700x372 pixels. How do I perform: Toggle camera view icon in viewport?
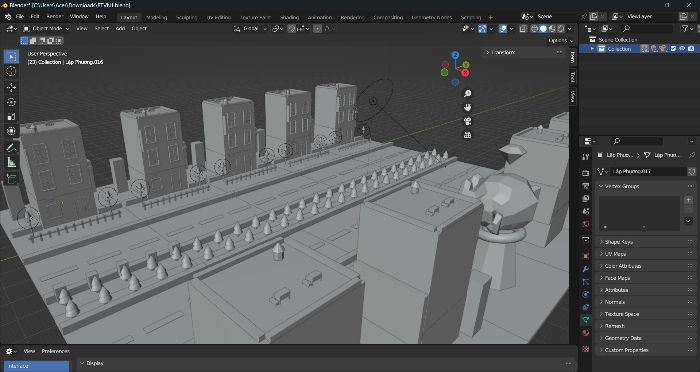(x=467, y=121)
